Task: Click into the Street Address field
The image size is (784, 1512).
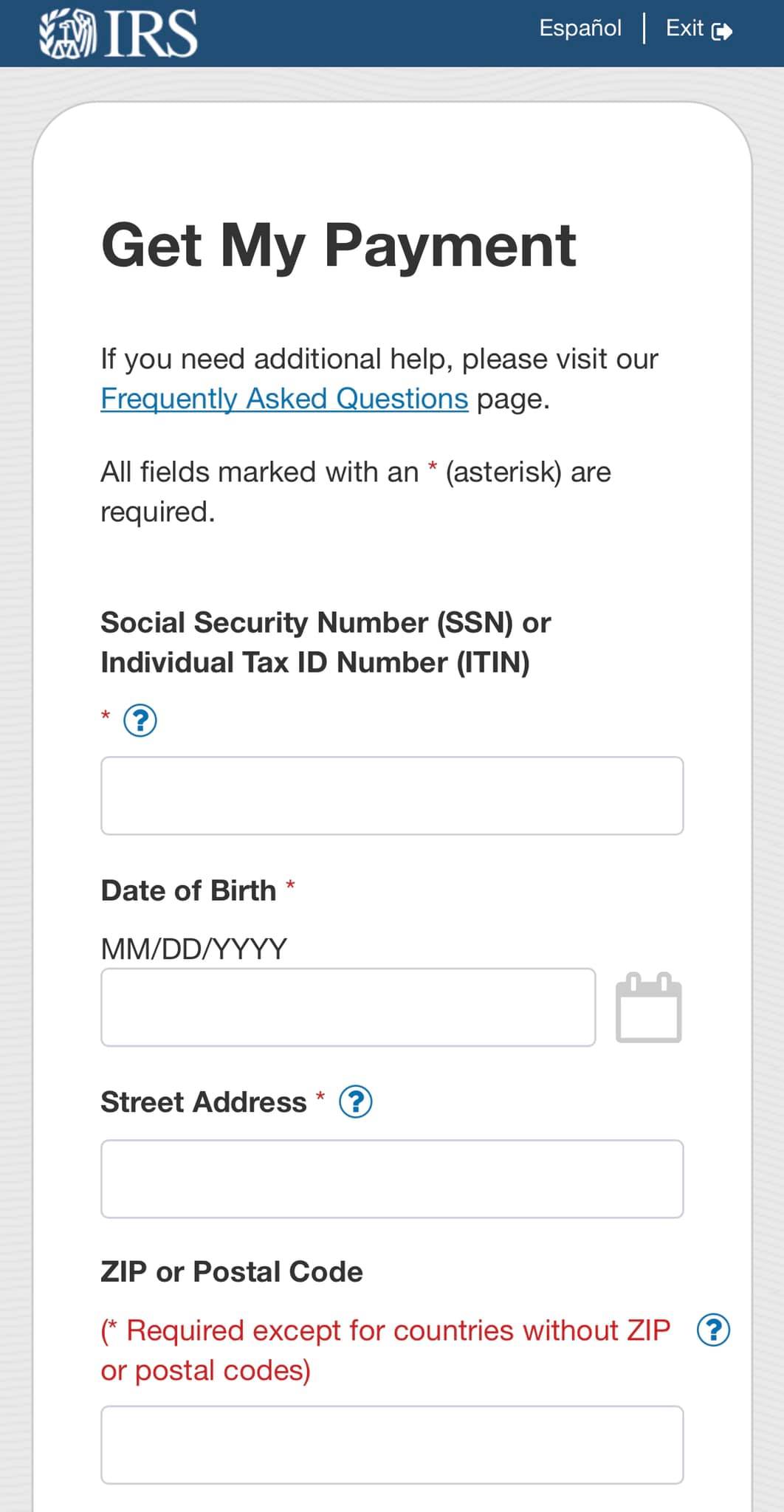Action: tap(392, 1179)
